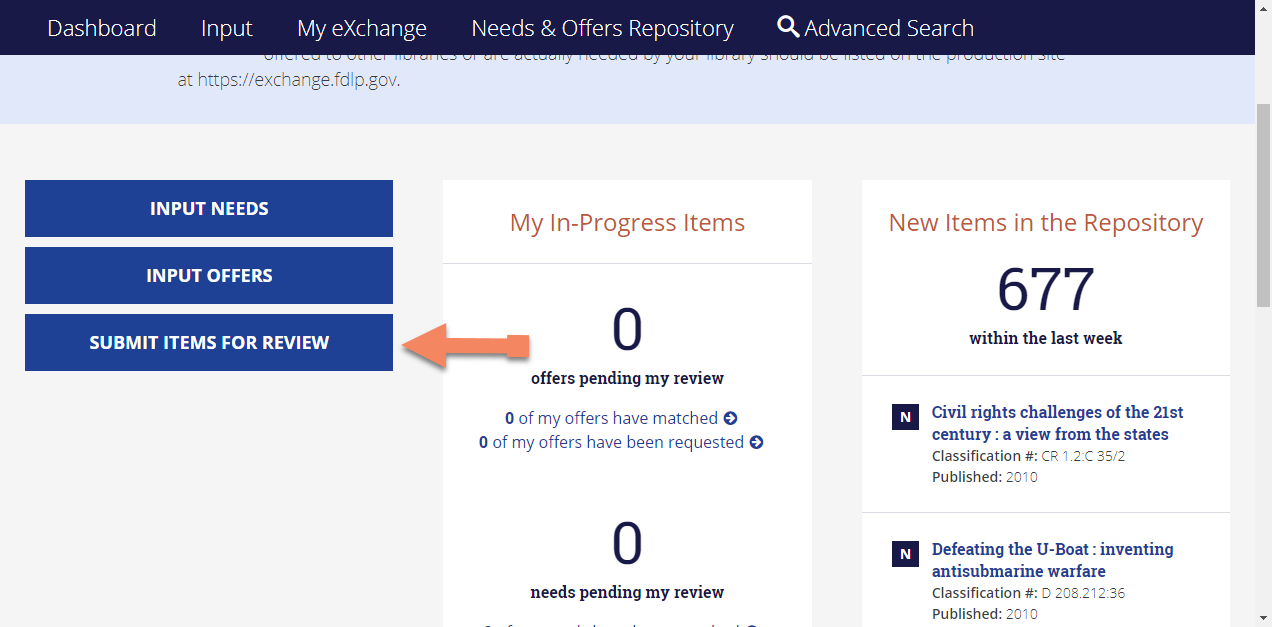Click the Advanced Search magnifier icon
1272x627 pixels.
788,27
